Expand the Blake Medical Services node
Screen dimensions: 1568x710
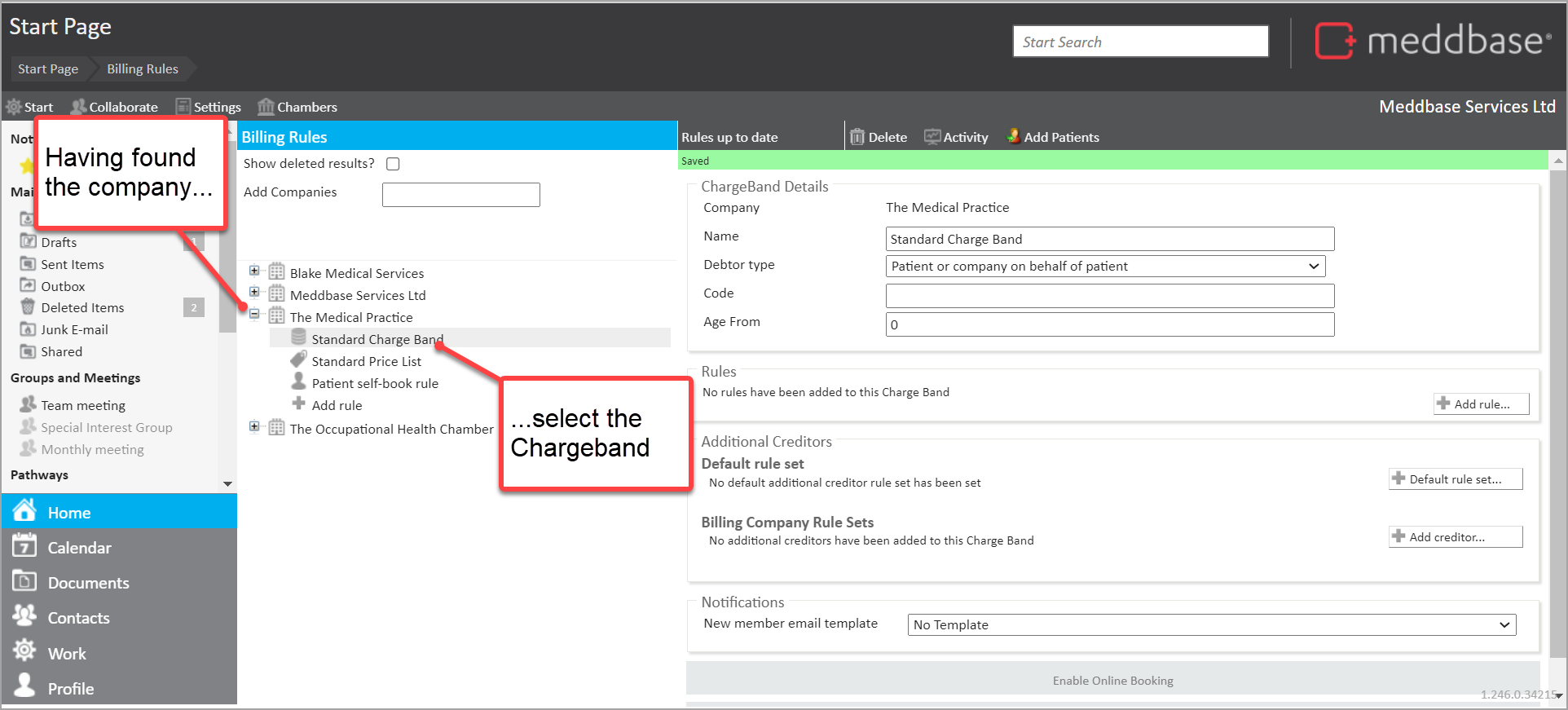[x=254, y=271]
